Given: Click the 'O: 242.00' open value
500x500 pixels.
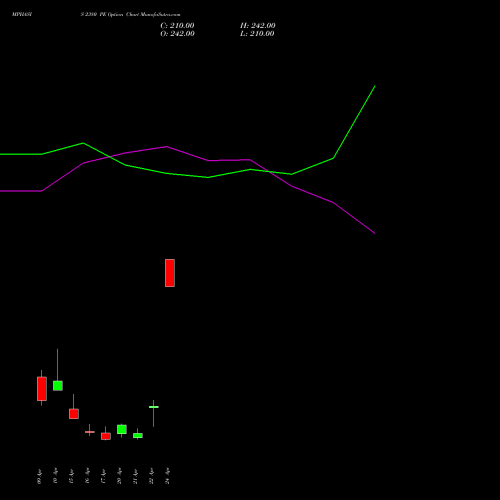Looking at the screenshot, I should coord(177,34).
